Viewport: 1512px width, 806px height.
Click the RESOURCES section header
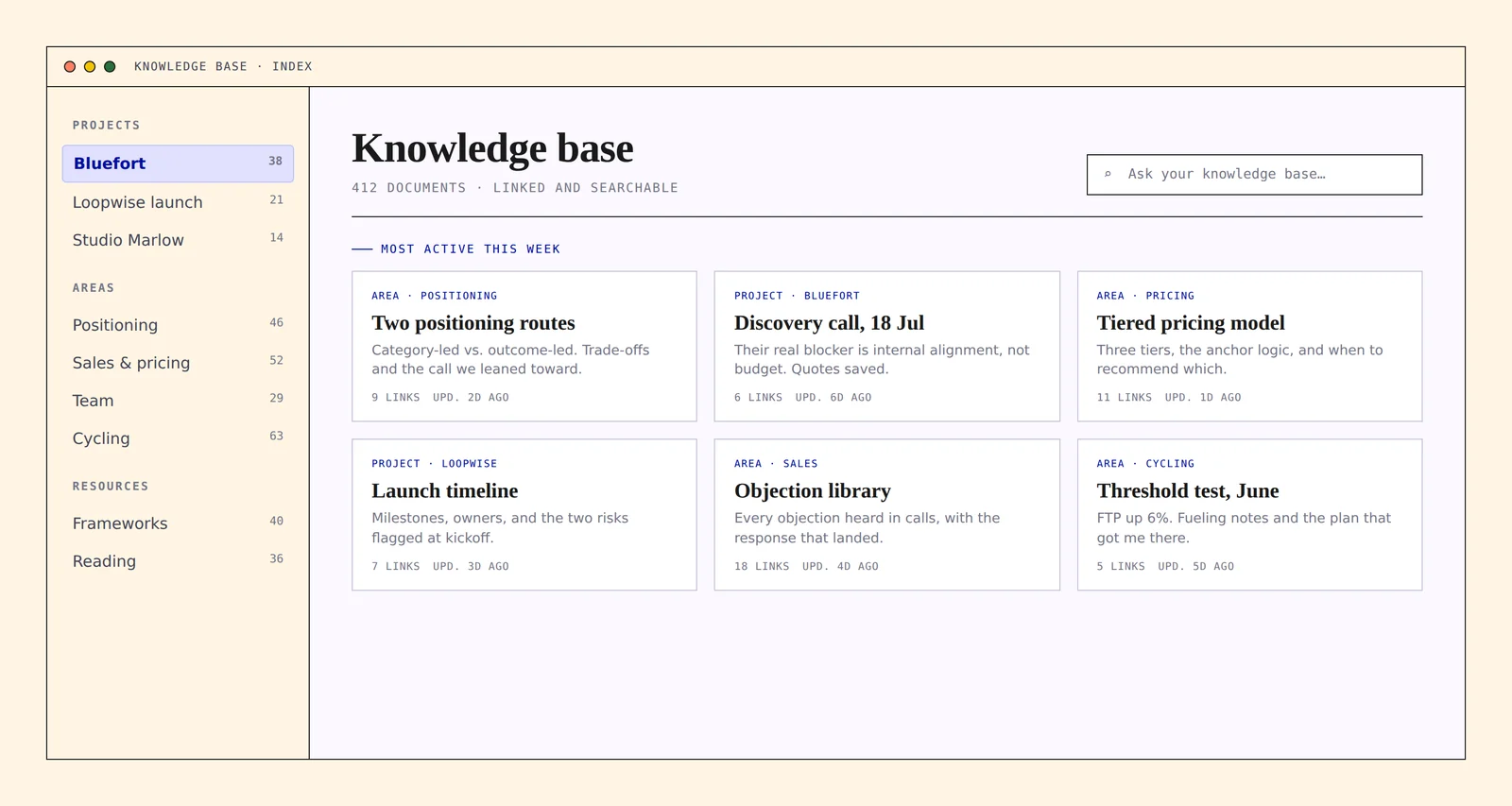tap(111, 487)
